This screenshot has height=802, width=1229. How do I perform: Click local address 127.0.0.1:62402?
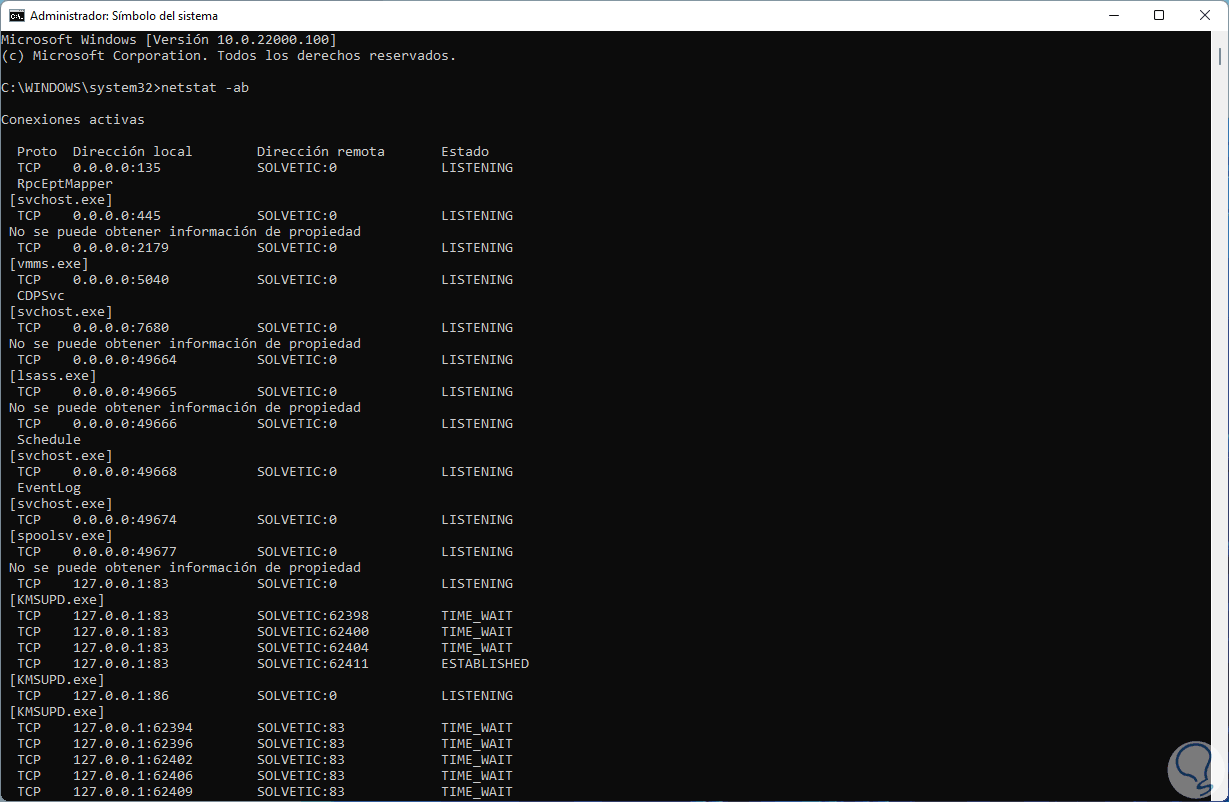tap(133, 760)
